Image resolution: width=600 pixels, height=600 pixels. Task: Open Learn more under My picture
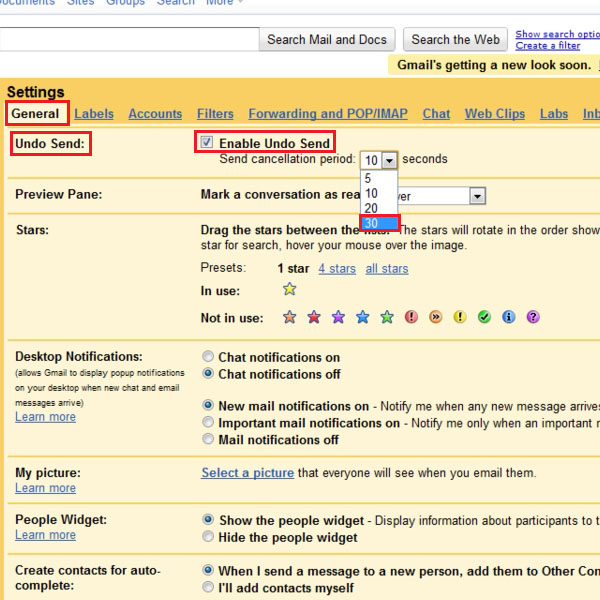coord(45,488)
